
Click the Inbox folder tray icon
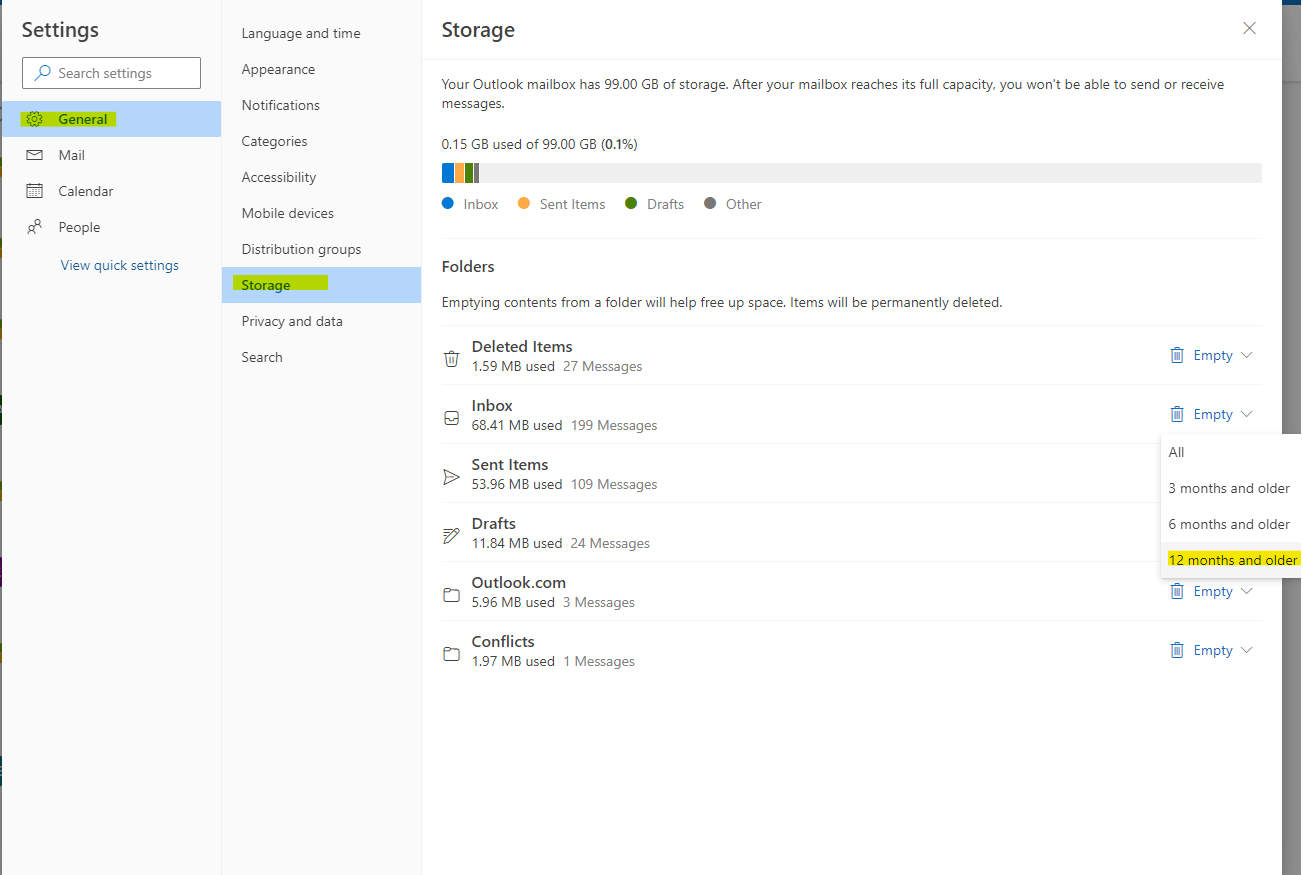452,417
